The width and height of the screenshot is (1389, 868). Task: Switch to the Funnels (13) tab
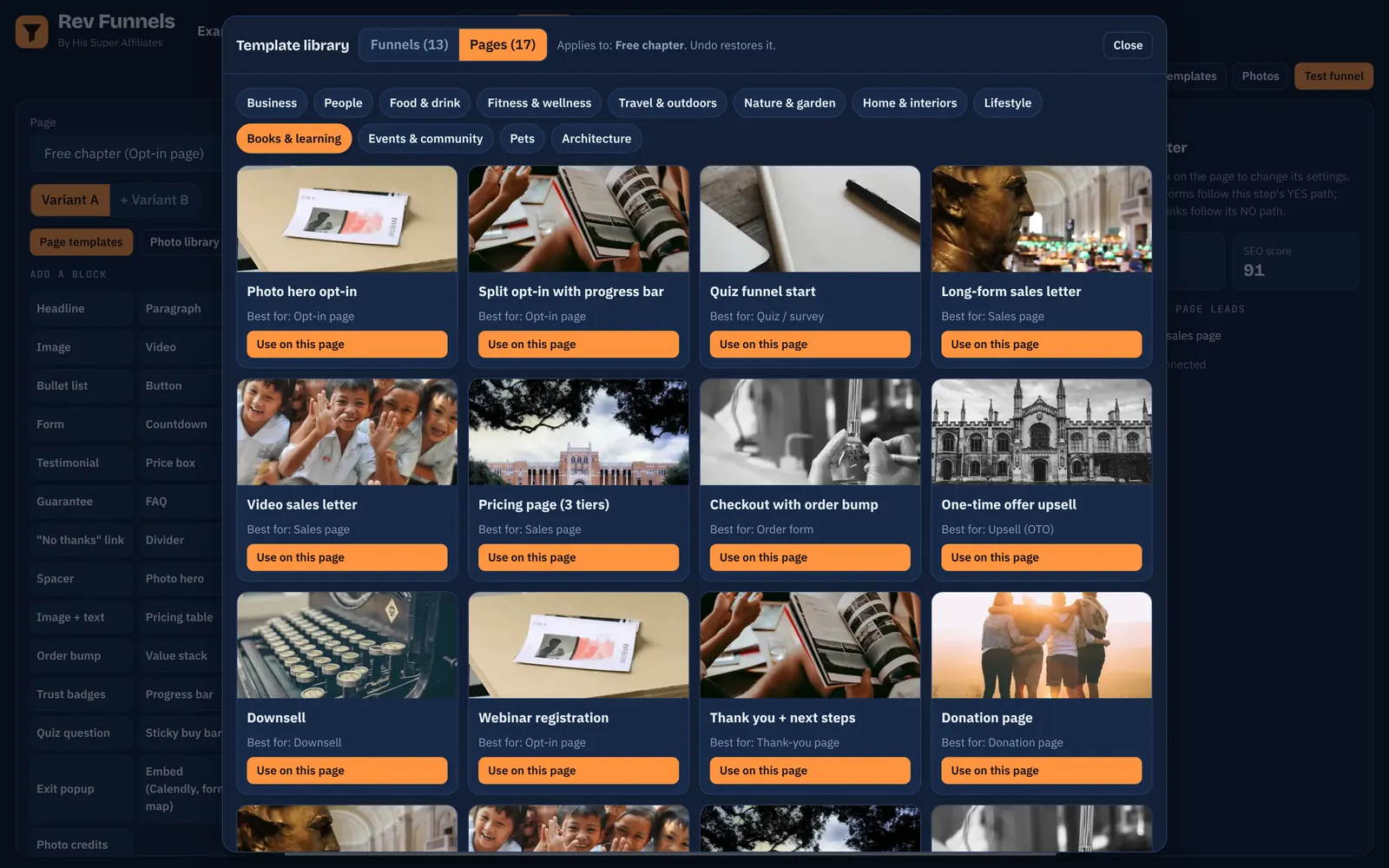pos(409,44)
